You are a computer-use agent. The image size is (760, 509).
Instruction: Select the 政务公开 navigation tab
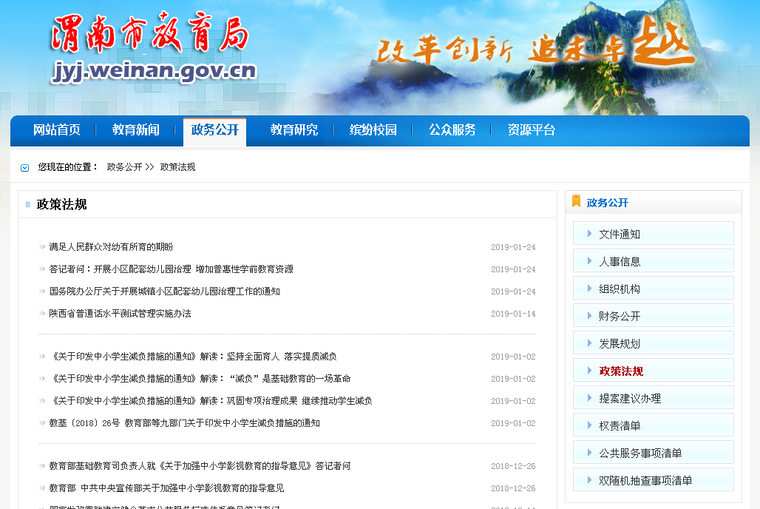pos(215,130)
